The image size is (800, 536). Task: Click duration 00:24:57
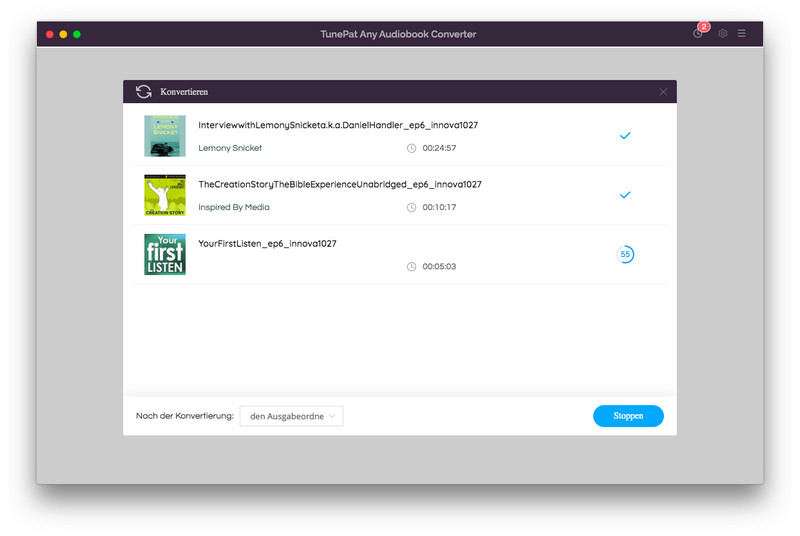coord(439,148)
